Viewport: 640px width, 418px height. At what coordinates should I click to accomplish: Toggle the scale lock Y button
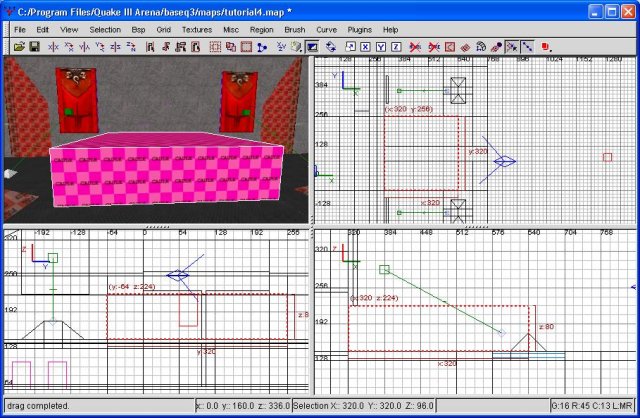[381, 47]
